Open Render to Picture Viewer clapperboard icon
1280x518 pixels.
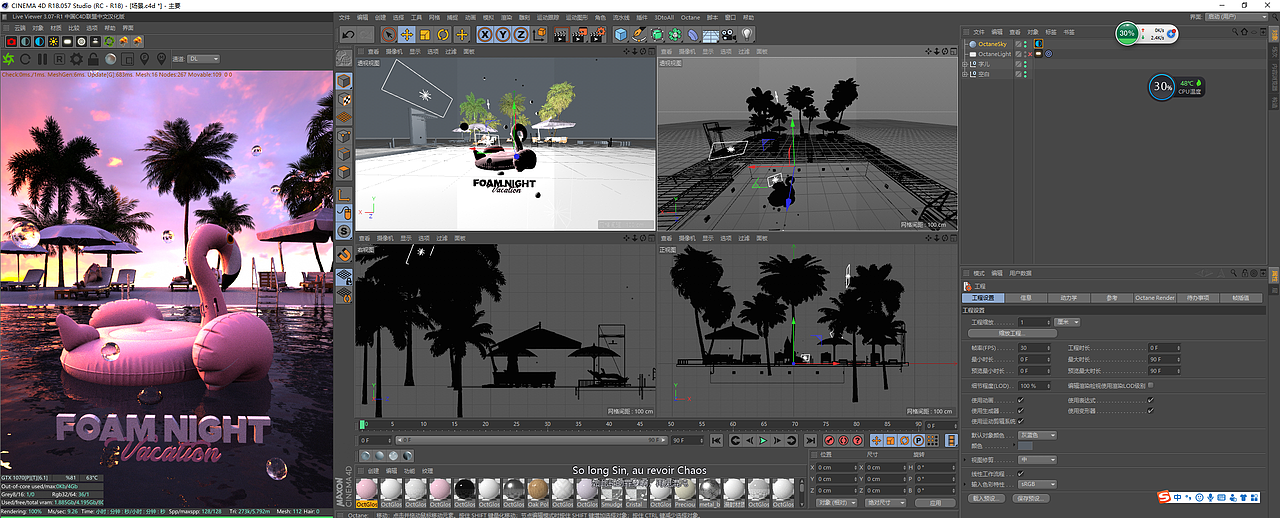tap(580, 35)
